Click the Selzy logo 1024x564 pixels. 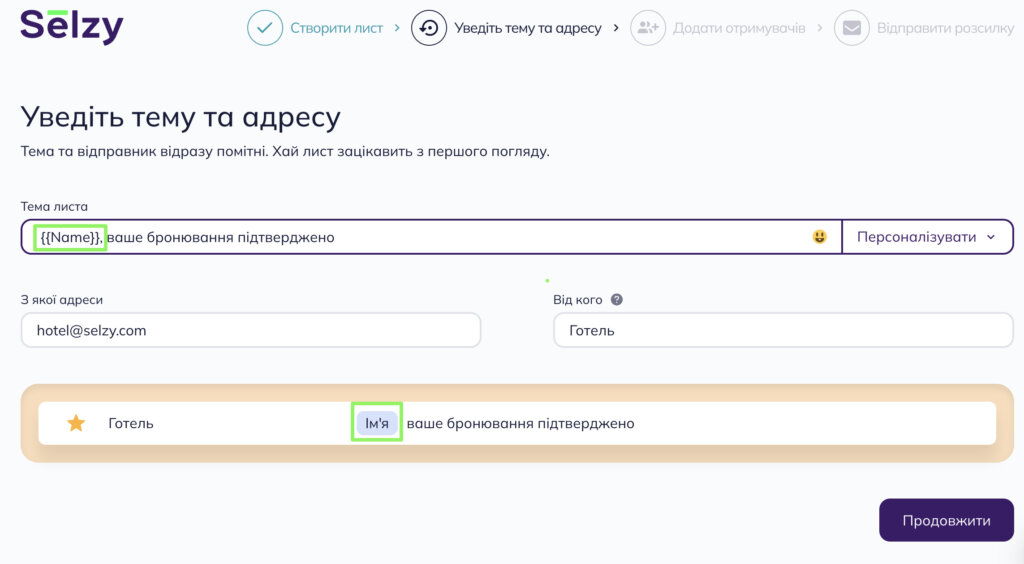tap(71, 26)
